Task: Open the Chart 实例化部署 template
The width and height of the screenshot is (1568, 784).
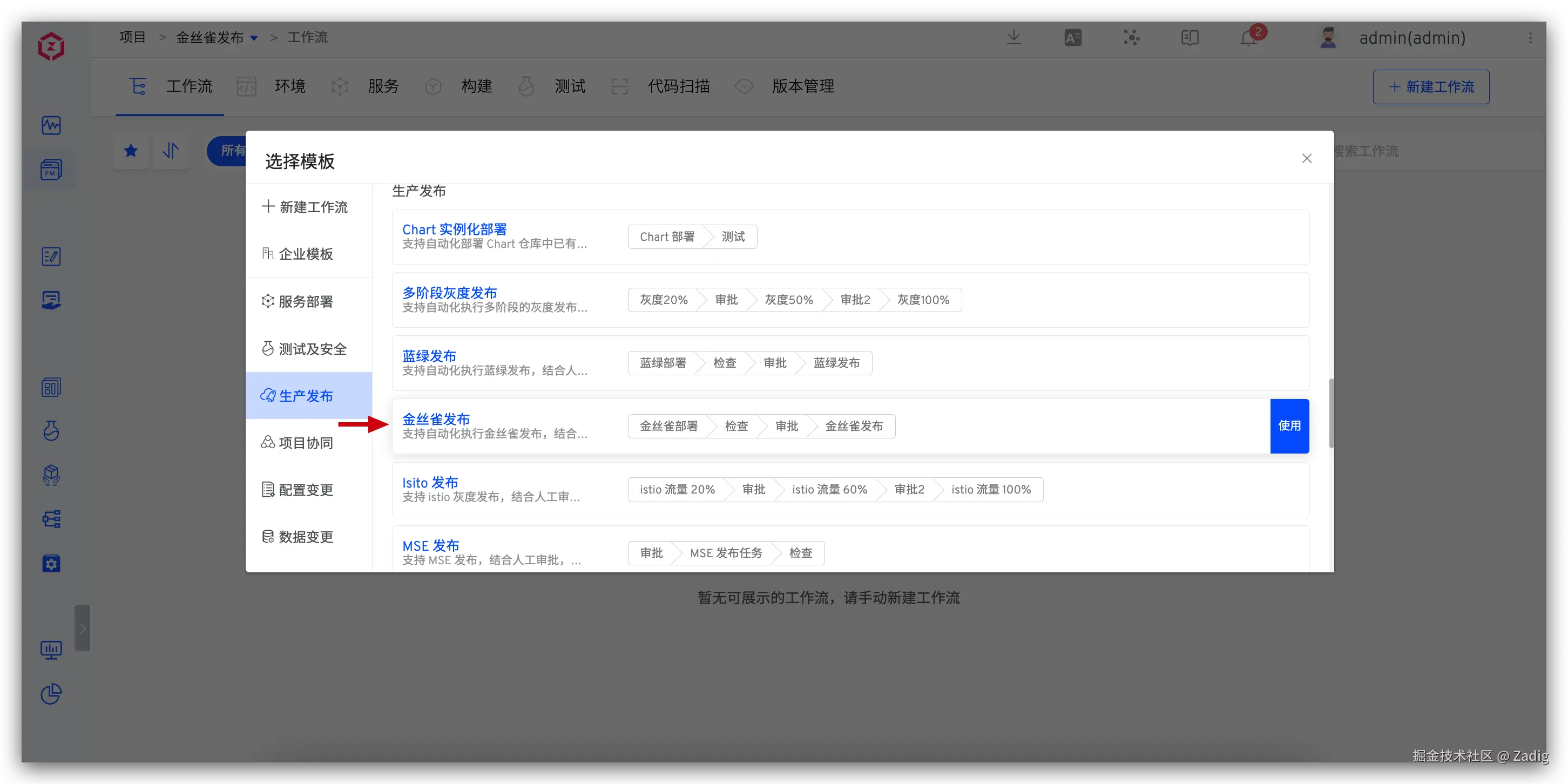Action: (455, 229)
